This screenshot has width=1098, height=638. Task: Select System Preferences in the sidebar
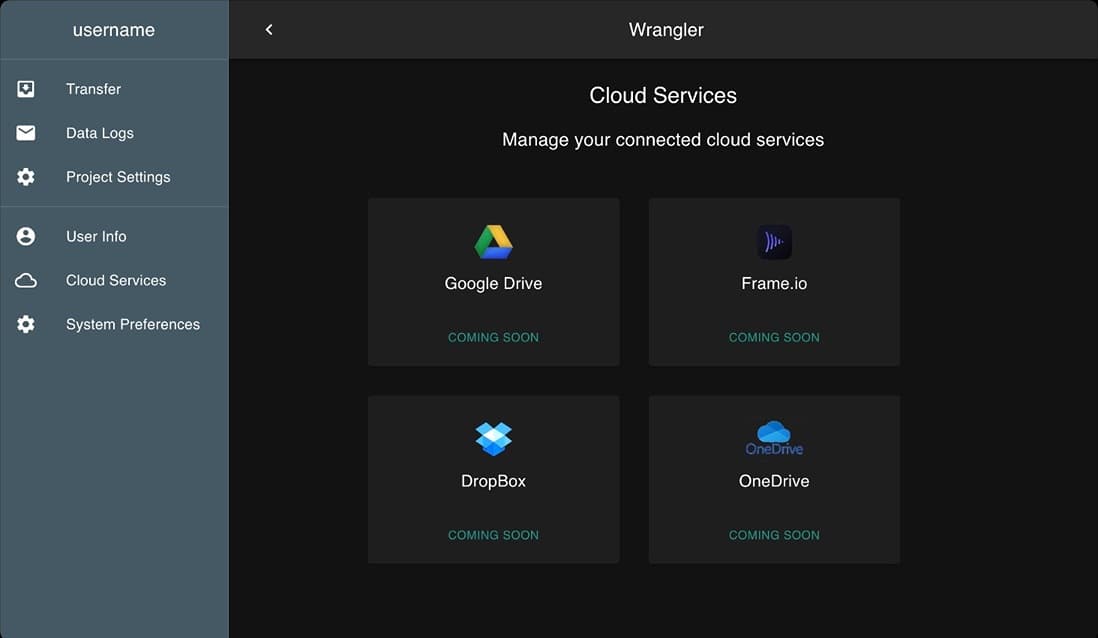click(x=133, y=325)
